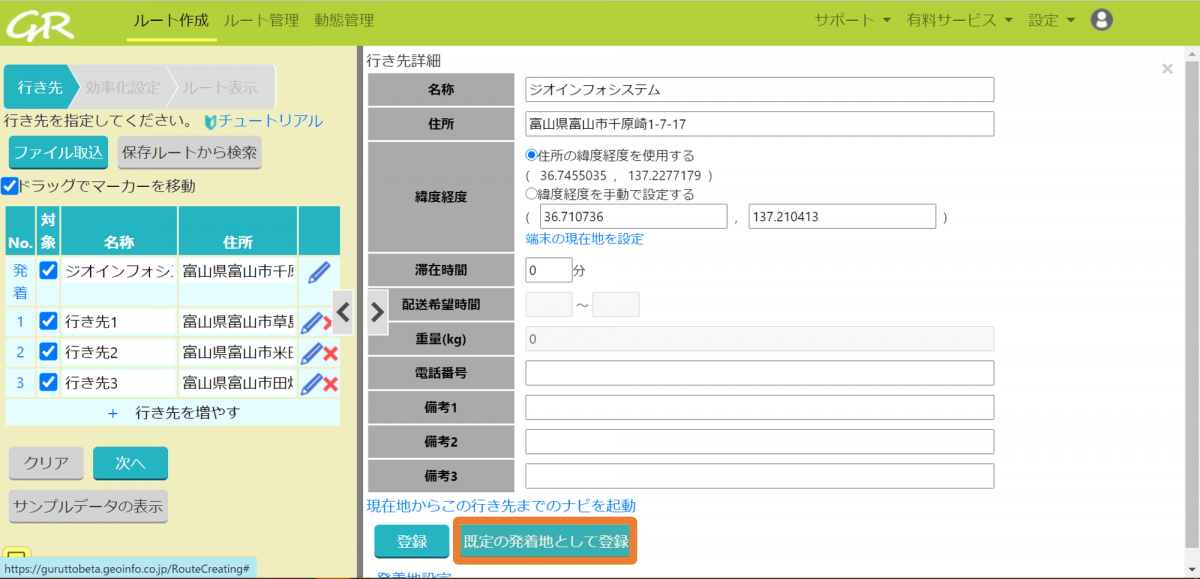
Task: Click 既定の発着地として登録 button
Action: [x=545, y=541]
